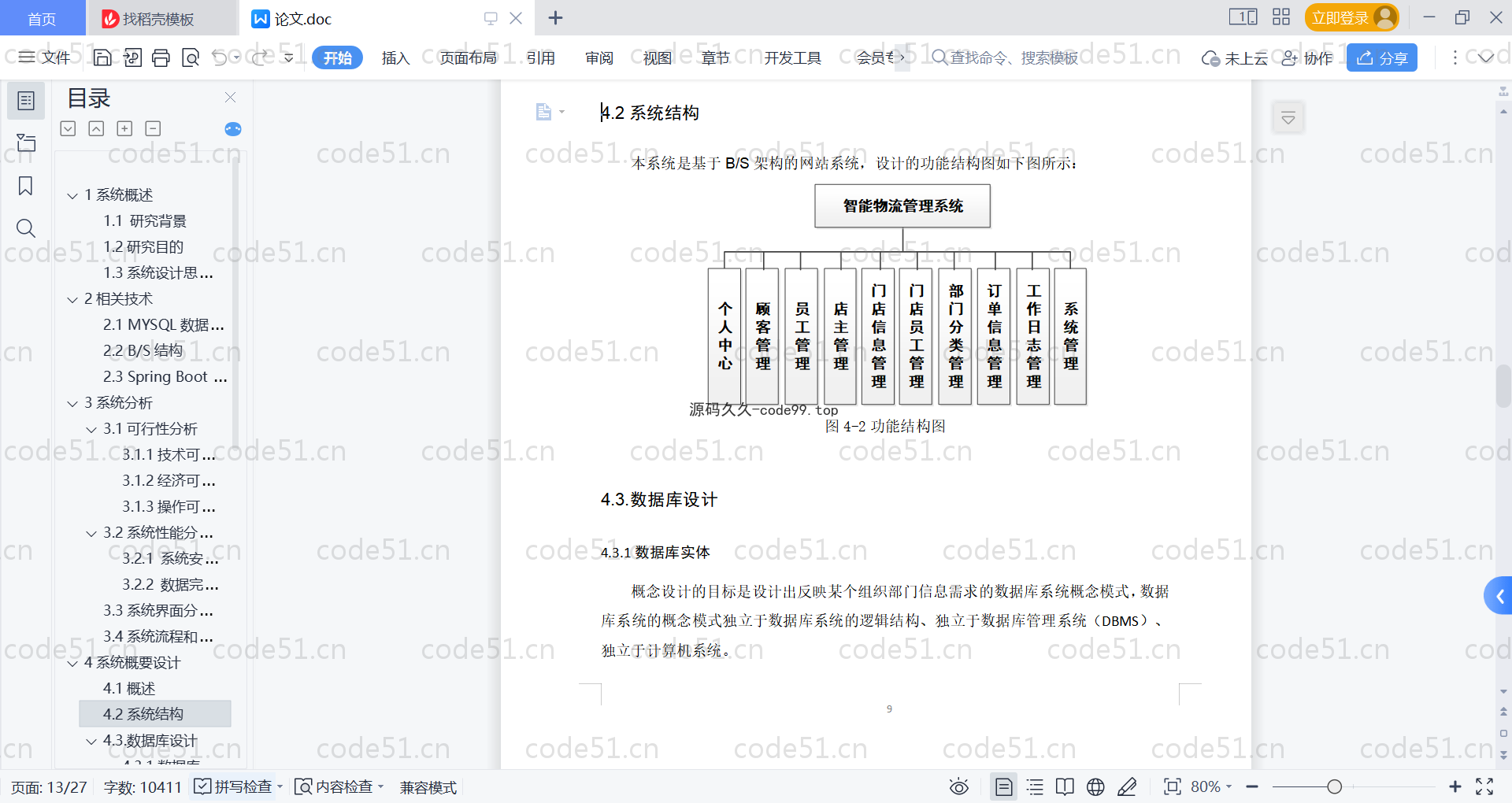Image resolution: width=1512 pixels, height=803 pixels.
Task: Click the Redo arrow icon
Action: (259, 57)
